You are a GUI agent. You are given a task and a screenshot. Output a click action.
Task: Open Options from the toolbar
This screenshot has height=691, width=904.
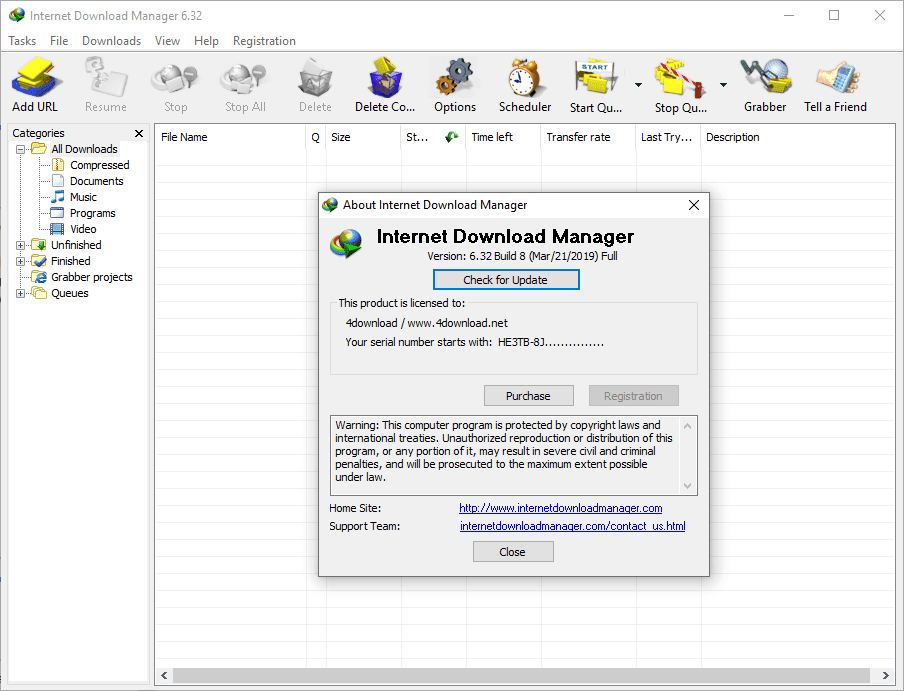(x=455, y=77)
